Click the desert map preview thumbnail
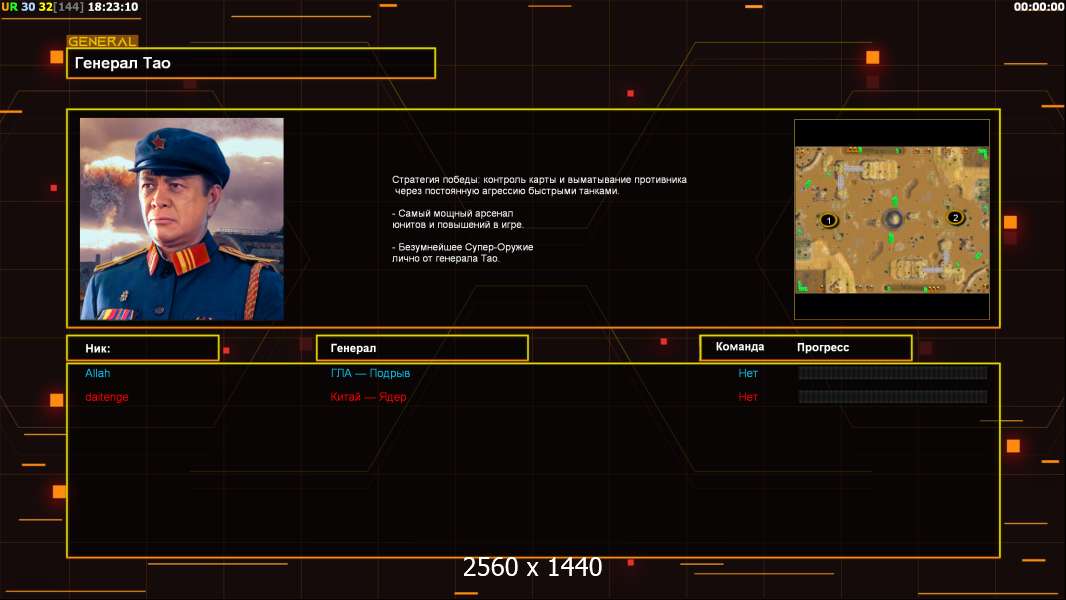The height and width of the screenshot is (600, 1066). tap(892, 219)
